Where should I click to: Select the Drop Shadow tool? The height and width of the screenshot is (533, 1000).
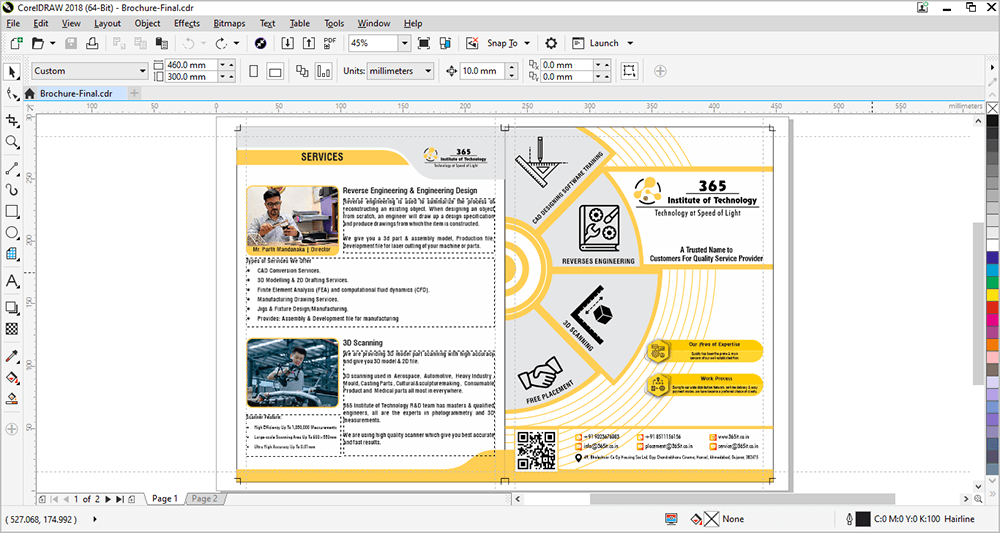point(11,308)
